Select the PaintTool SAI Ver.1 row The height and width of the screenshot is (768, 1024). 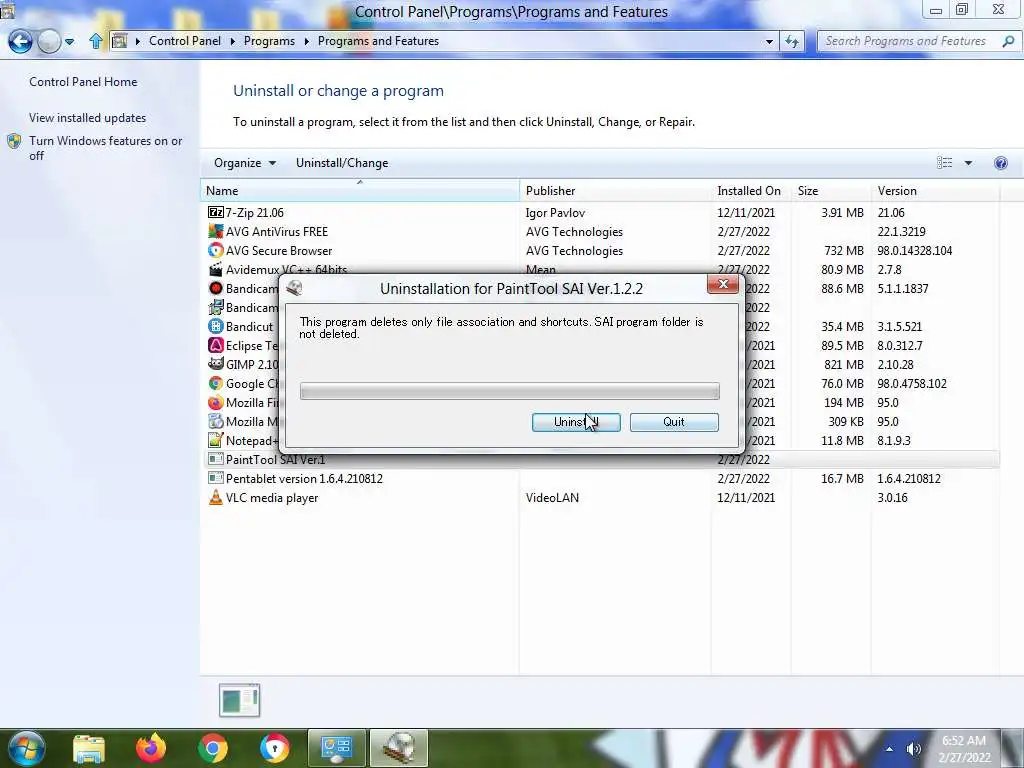coord(600,459)
